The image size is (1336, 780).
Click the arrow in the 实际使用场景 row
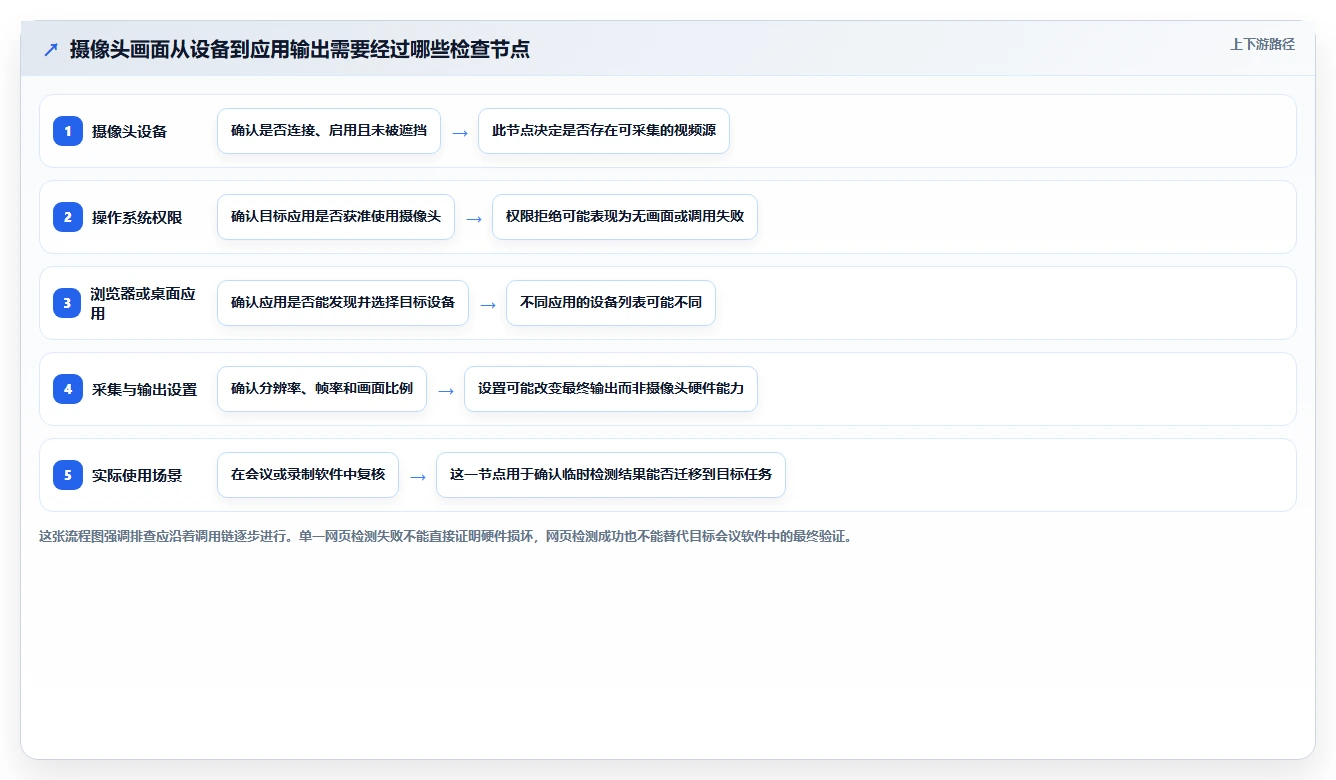417,476
